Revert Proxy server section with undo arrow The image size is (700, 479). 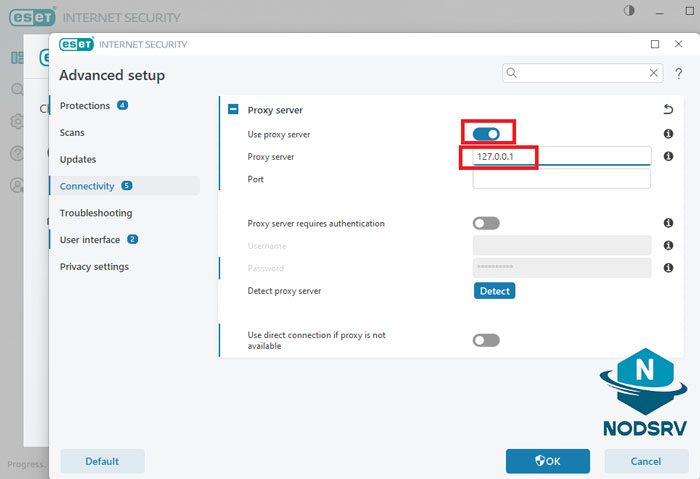pyautogui.click(x=668, y=110)
